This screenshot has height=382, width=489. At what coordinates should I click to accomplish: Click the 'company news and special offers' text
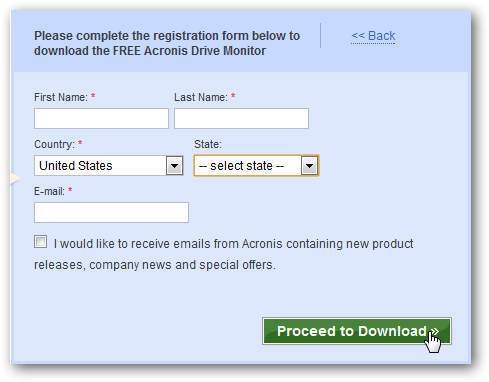point(182,265)
